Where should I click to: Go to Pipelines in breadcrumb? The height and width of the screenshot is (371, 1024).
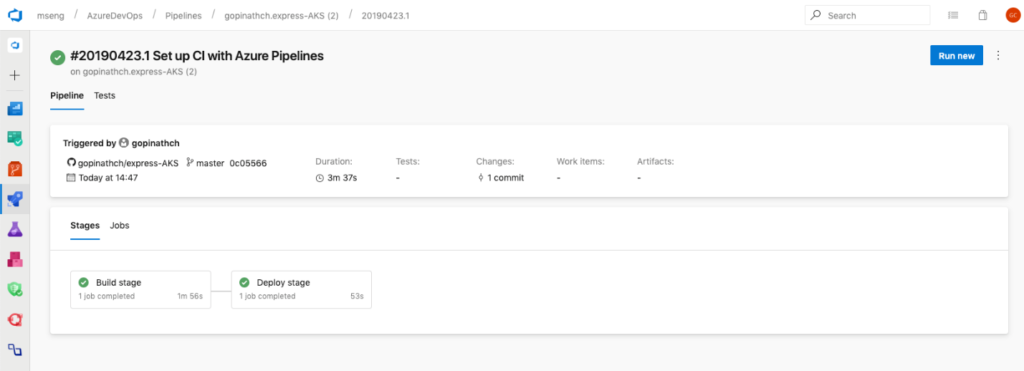183,15
